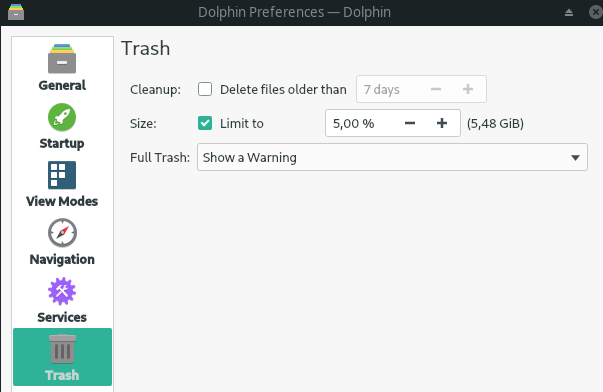Click the (5,48 GiB) size text

(x=495, y=123)
